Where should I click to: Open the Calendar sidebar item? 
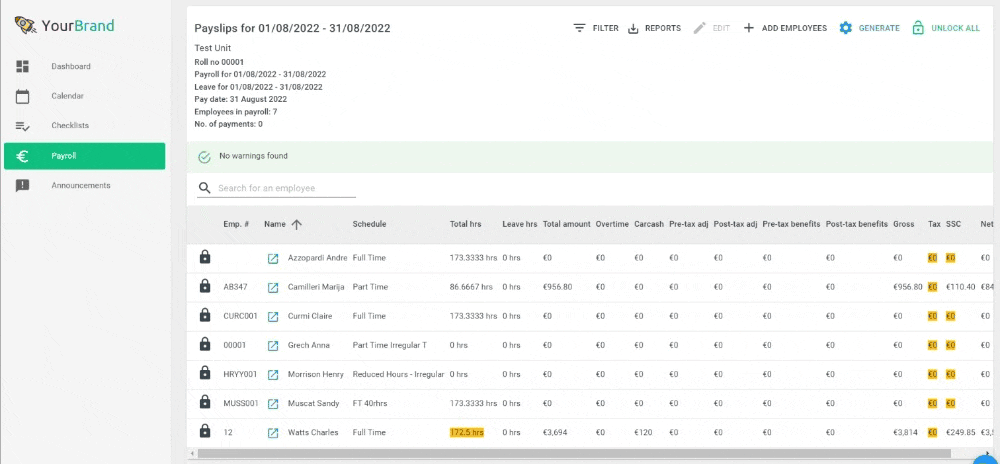(x=84, y=96)
